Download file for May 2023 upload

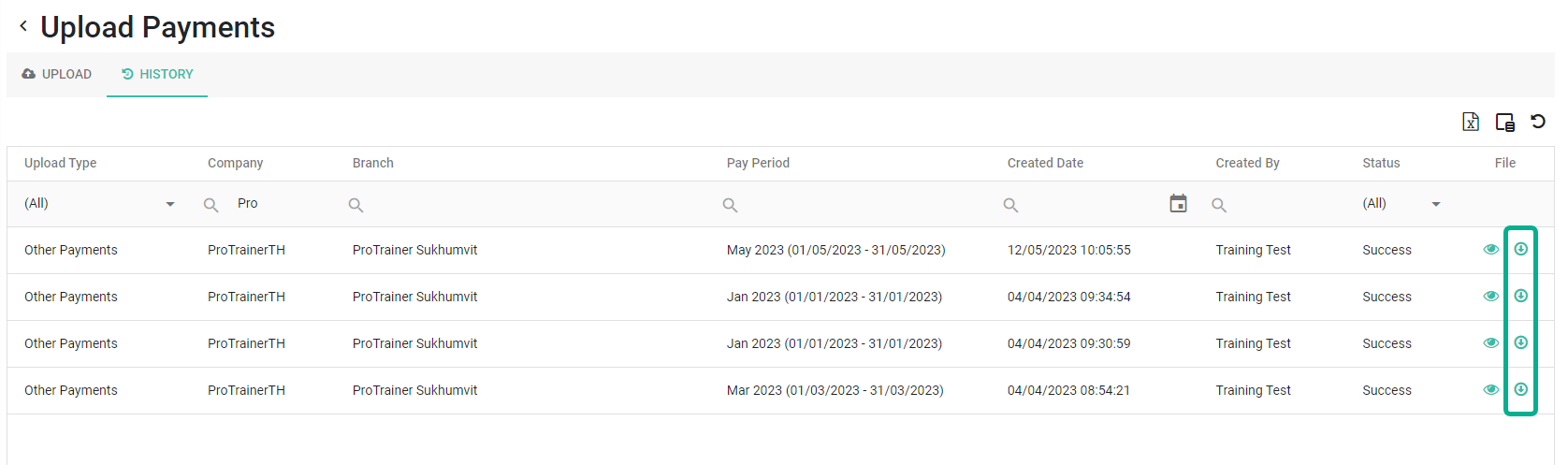pyautogui.click(x=1521, y=249)
